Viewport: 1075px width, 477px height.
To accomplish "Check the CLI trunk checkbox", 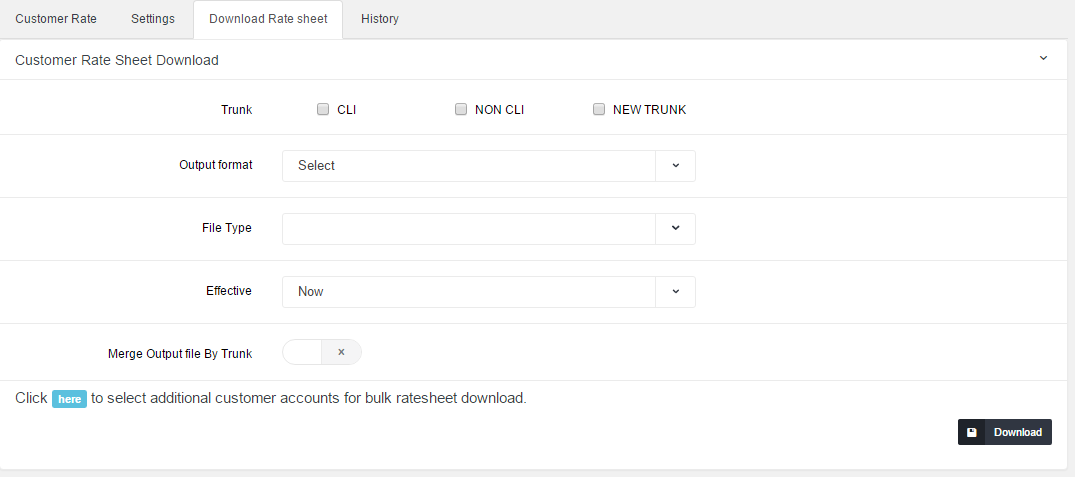I will [323, 110].
